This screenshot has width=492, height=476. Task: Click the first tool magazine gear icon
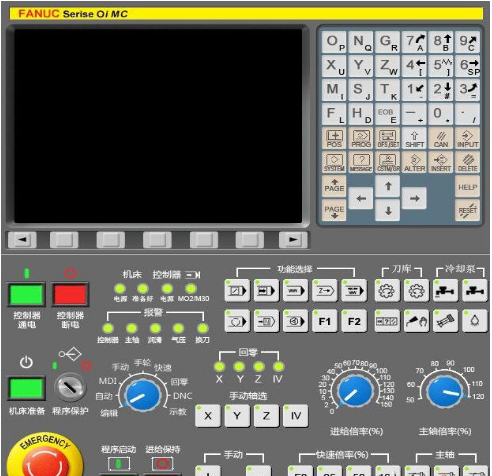[x=387, y=291]
